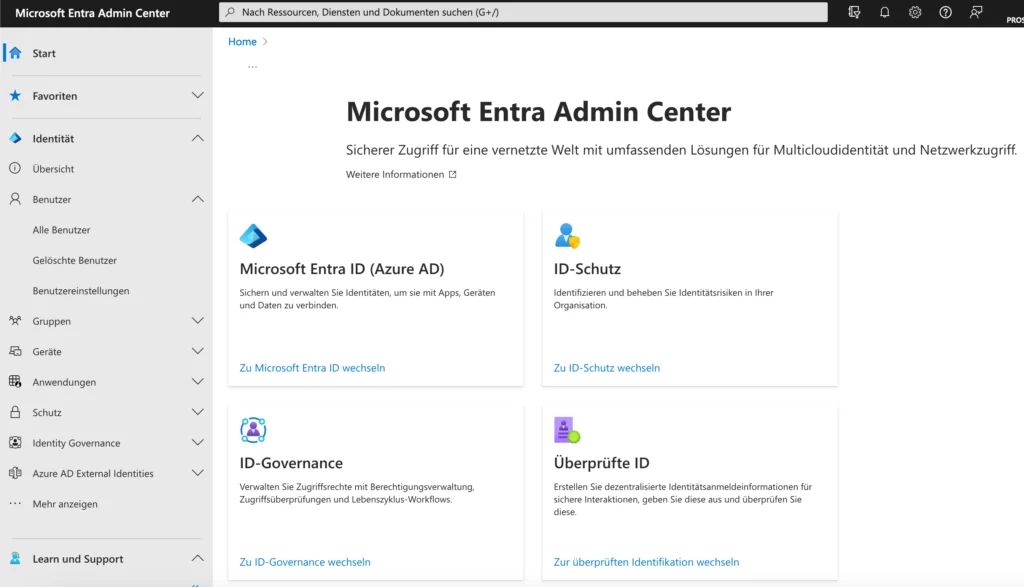1024x587 pixels.
Task: Click the Identity Governance sidebar icon
Action: coord(15,443)
